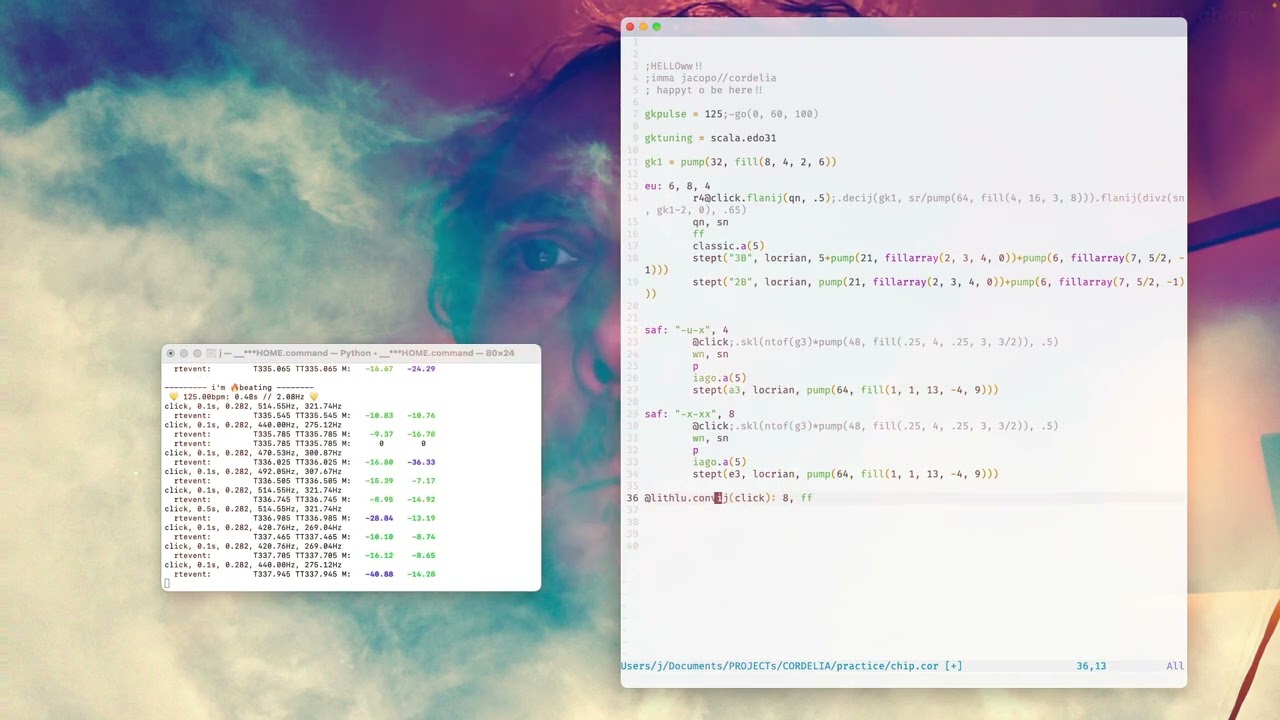Click the highlighted line number 36

[632, 498]
